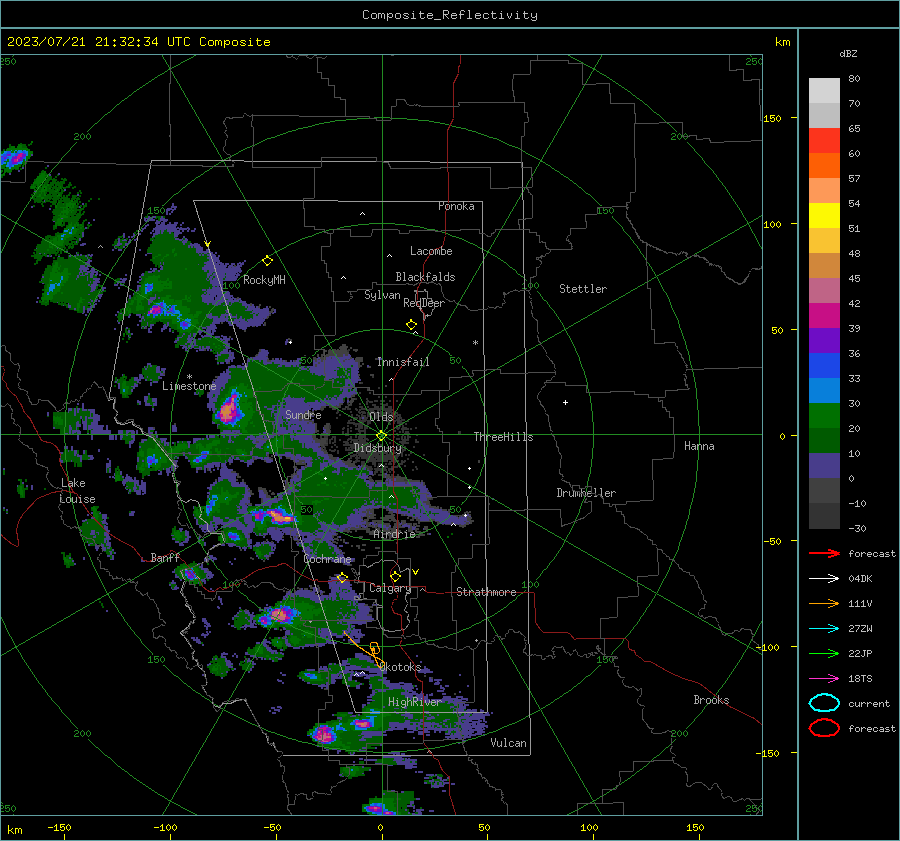Click the magenta 39-42 dBZ color swatch
This screenshot has height=841, width=900.
coord(824,316)
